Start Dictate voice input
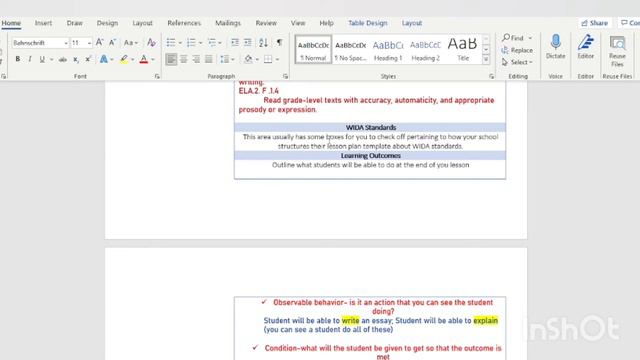The height and width of the screenshot is (360, 640). click(x=556, y=47)
